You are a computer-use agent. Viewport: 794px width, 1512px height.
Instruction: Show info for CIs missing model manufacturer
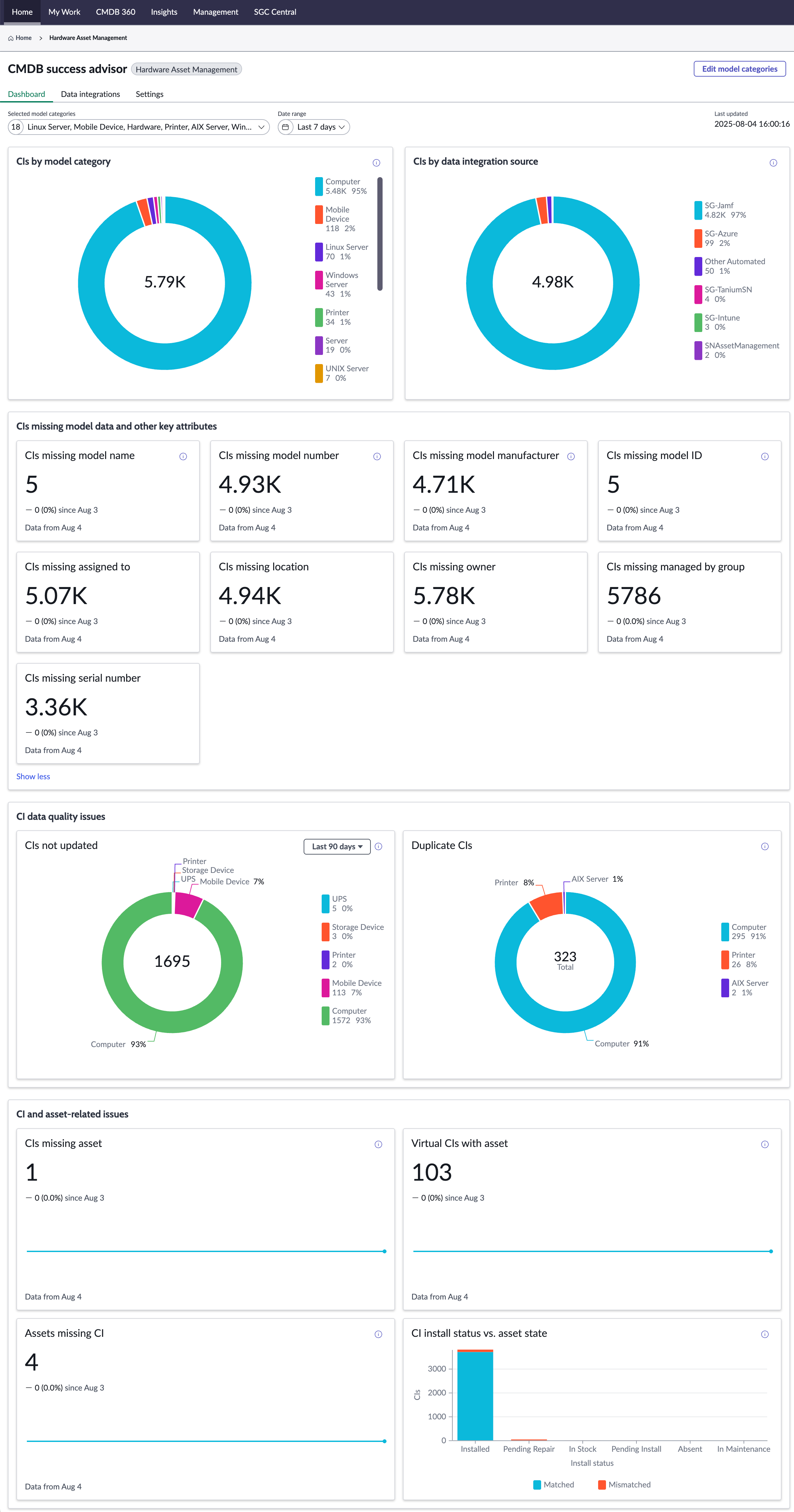[x=571, y=456]
